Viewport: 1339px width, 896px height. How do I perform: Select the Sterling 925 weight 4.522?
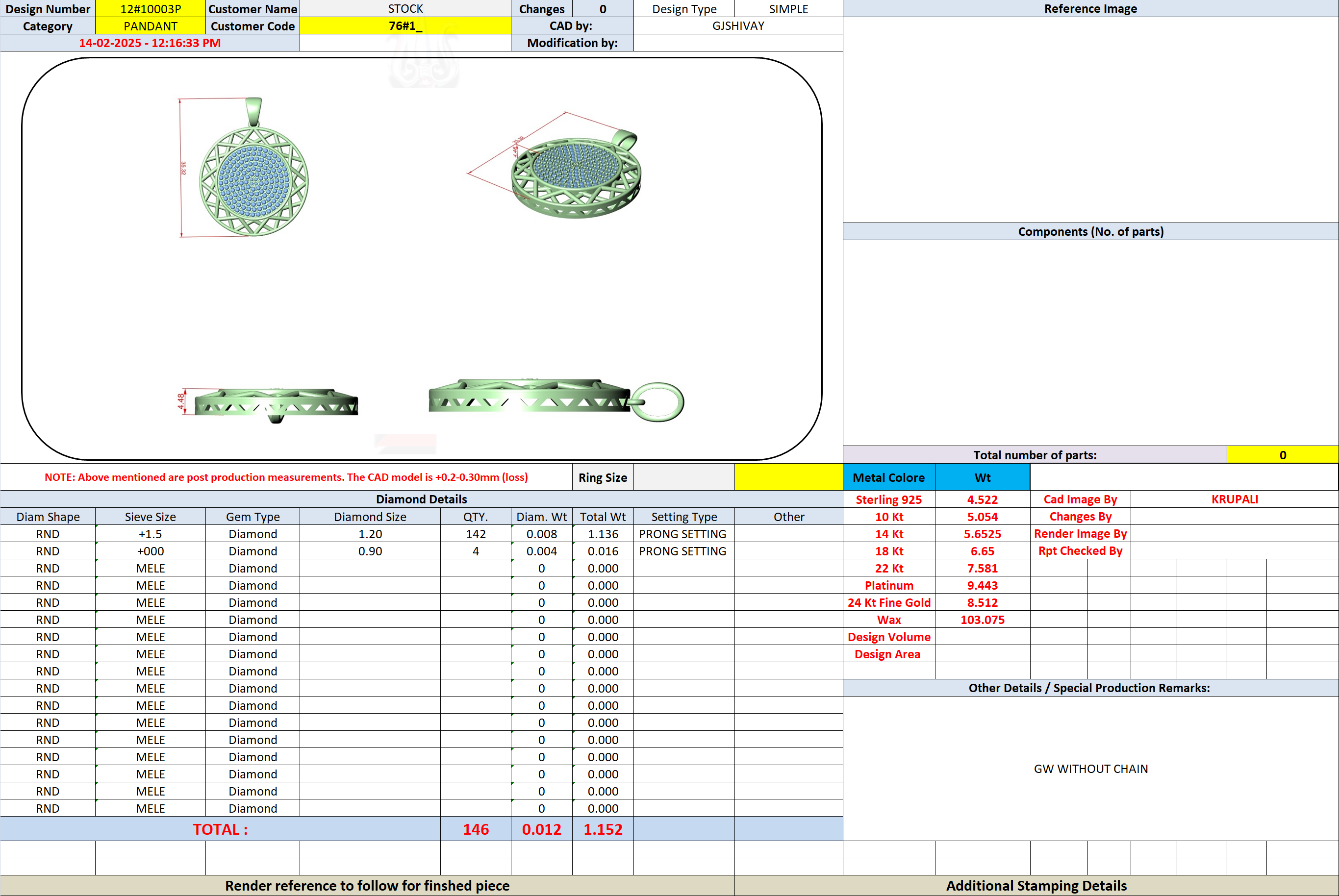(x=983, y=499)
